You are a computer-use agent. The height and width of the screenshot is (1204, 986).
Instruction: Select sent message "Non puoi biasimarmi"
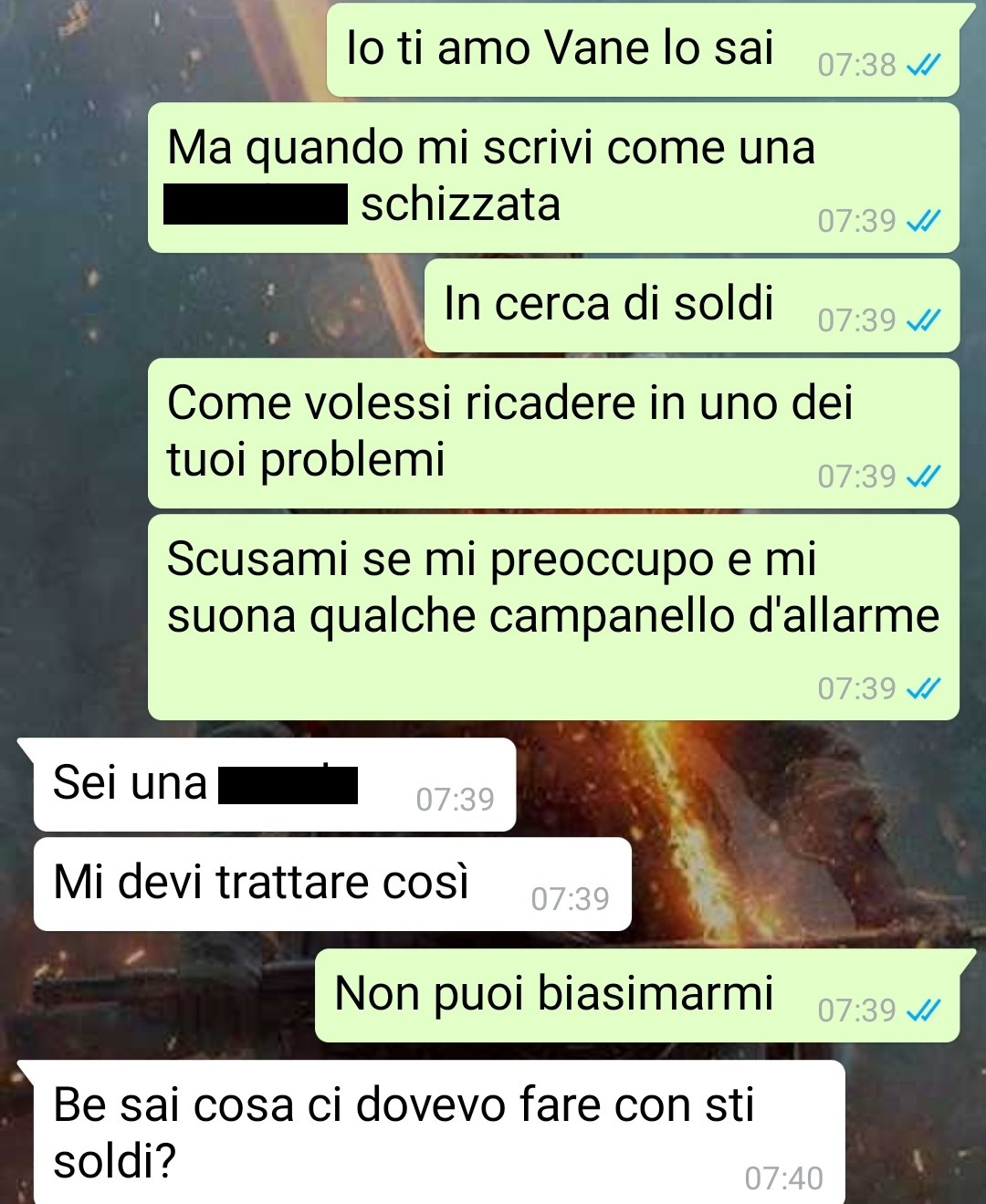click(637, 996)
